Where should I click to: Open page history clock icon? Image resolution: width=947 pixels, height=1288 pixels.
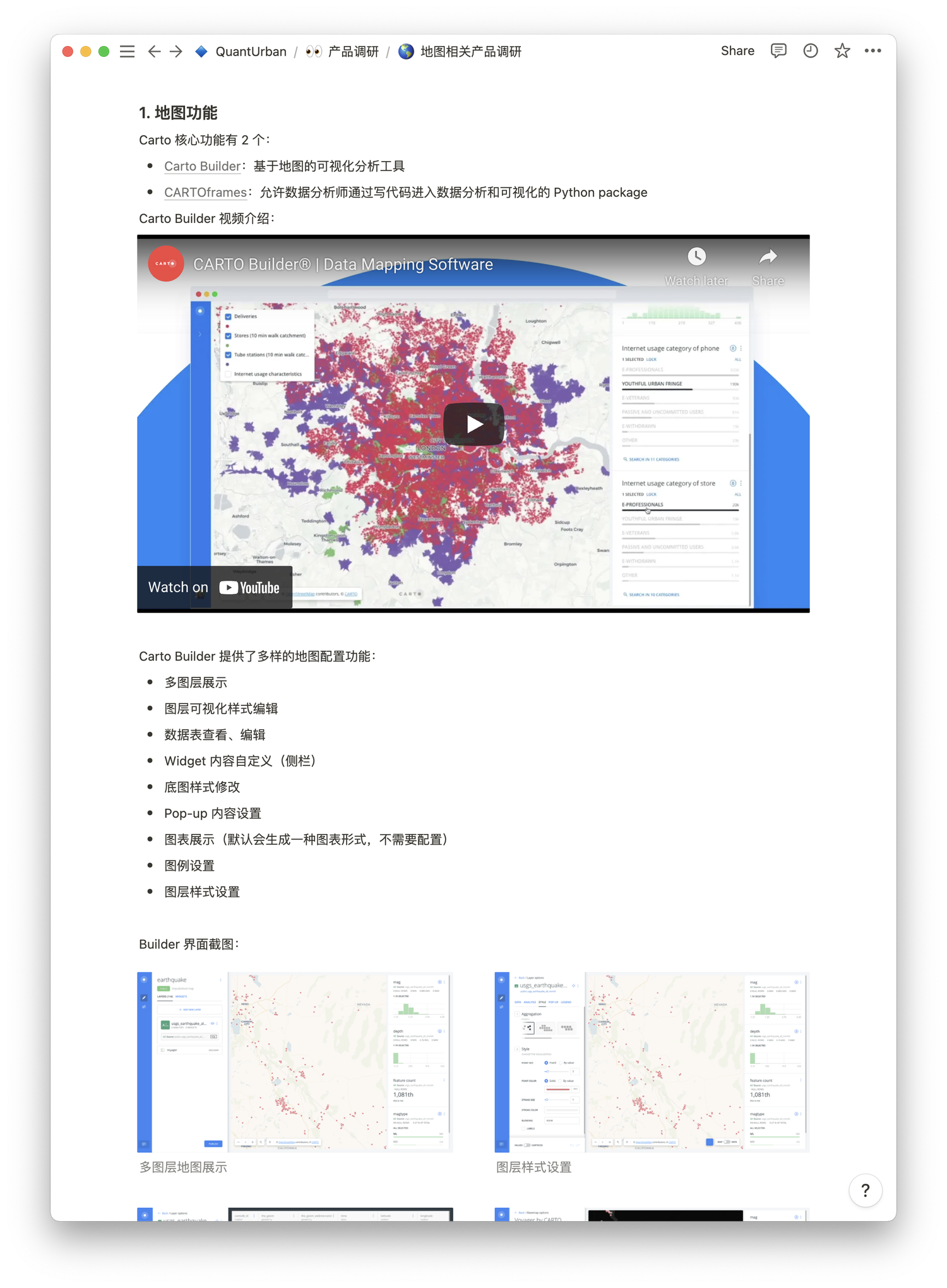click(x=811, y=51)
